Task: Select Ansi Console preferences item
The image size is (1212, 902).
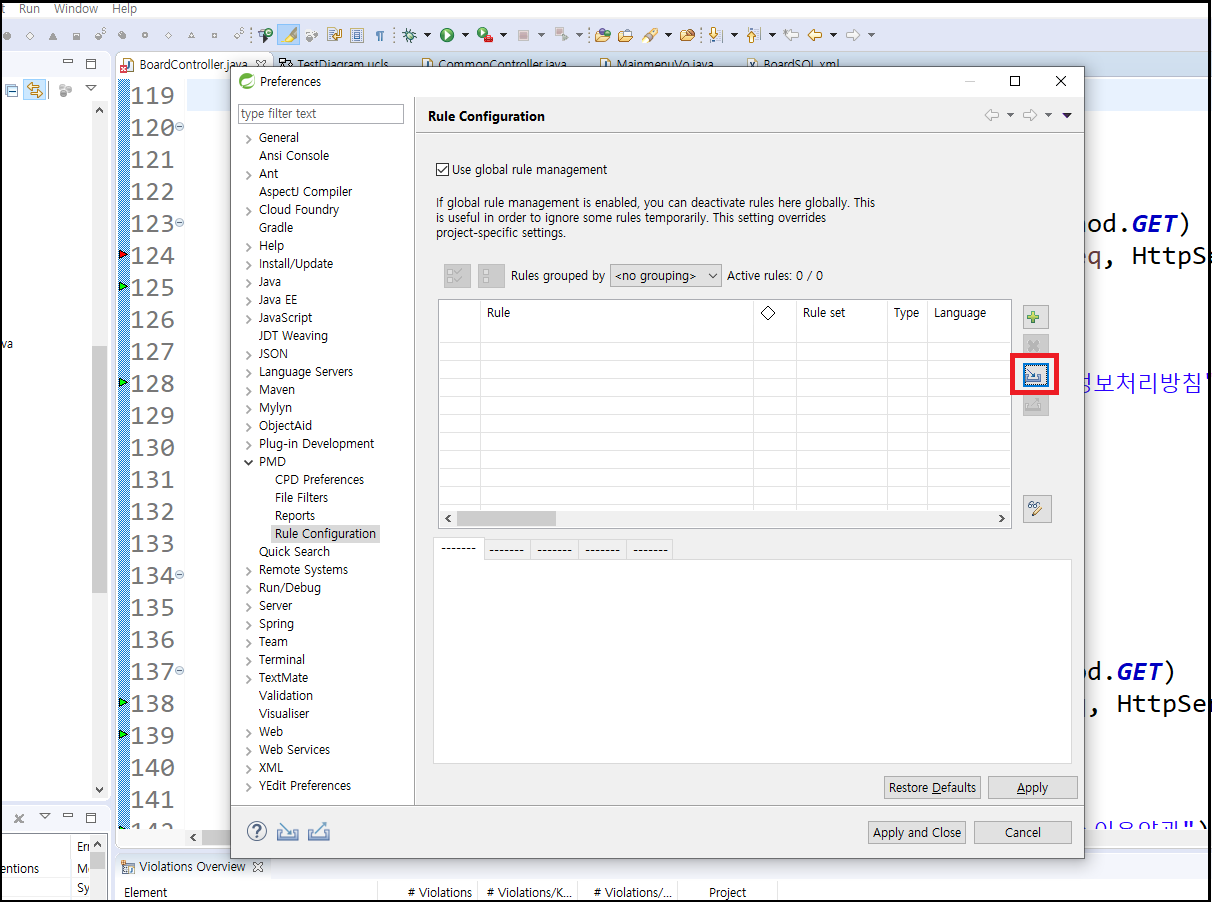Action: (x=293, y=156)
